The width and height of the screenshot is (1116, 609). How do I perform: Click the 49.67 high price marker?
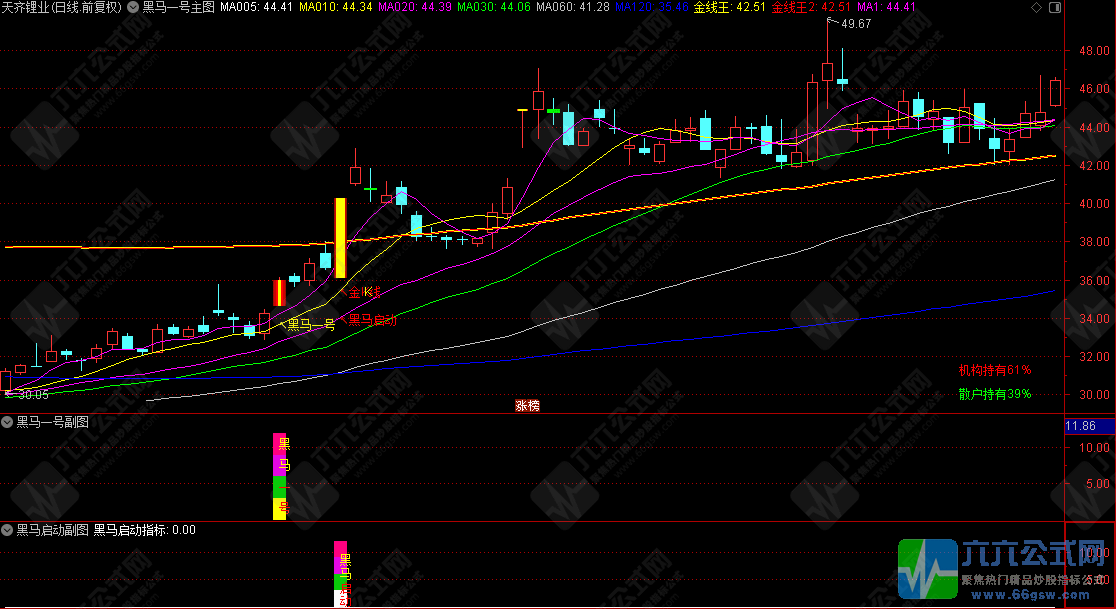tap(855, 23)
